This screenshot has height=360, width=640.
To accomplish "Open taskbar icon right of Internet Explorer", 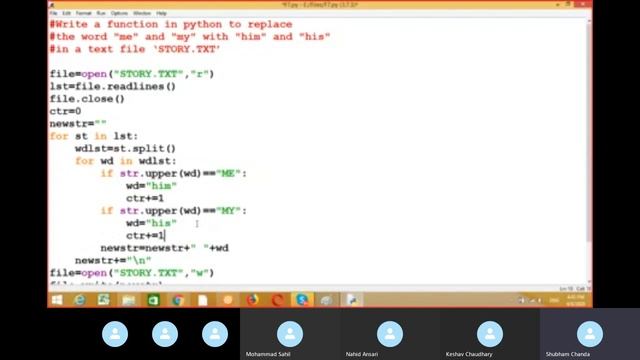I will point(104,300).
